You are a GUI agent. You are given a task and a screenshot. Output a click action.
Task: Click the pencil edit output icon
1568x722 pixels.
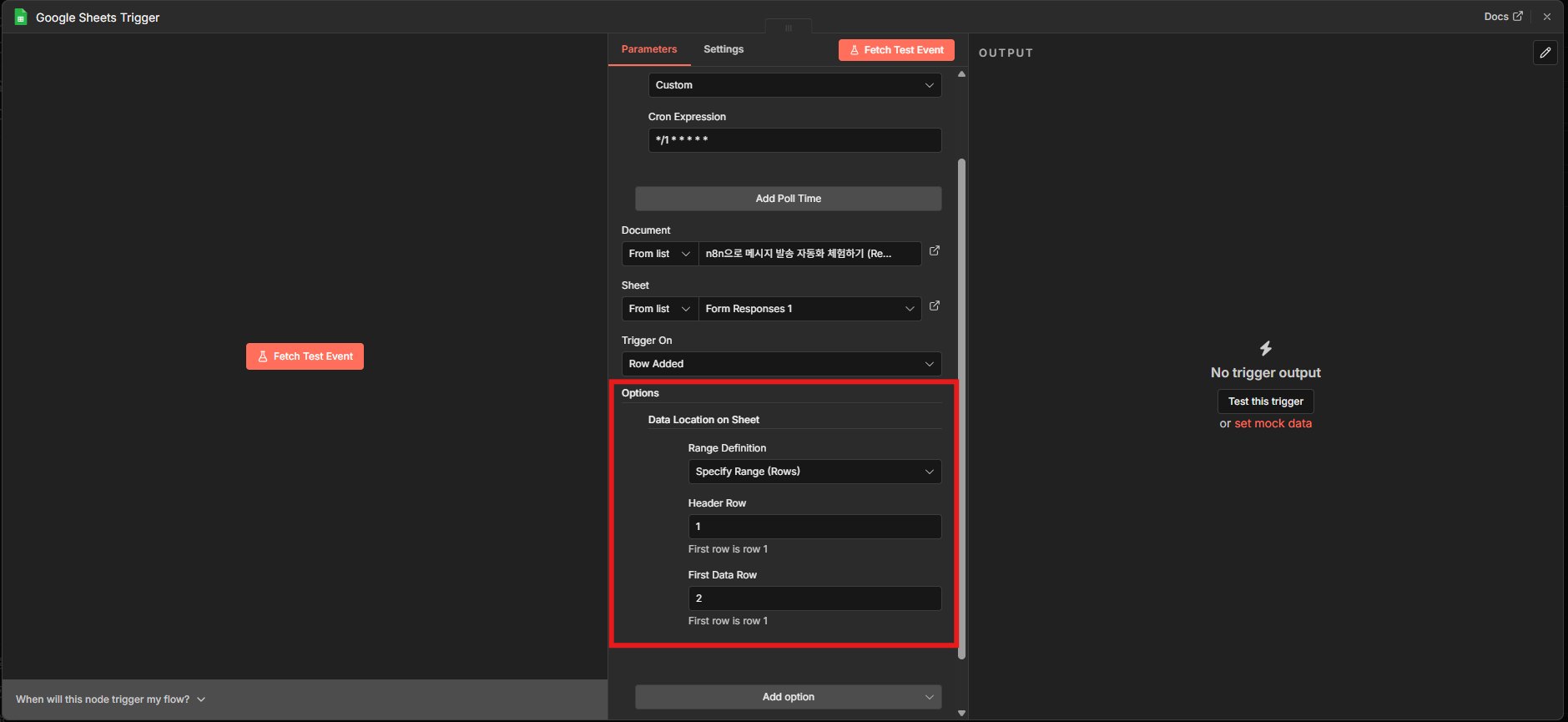[x=1545, y=53]
